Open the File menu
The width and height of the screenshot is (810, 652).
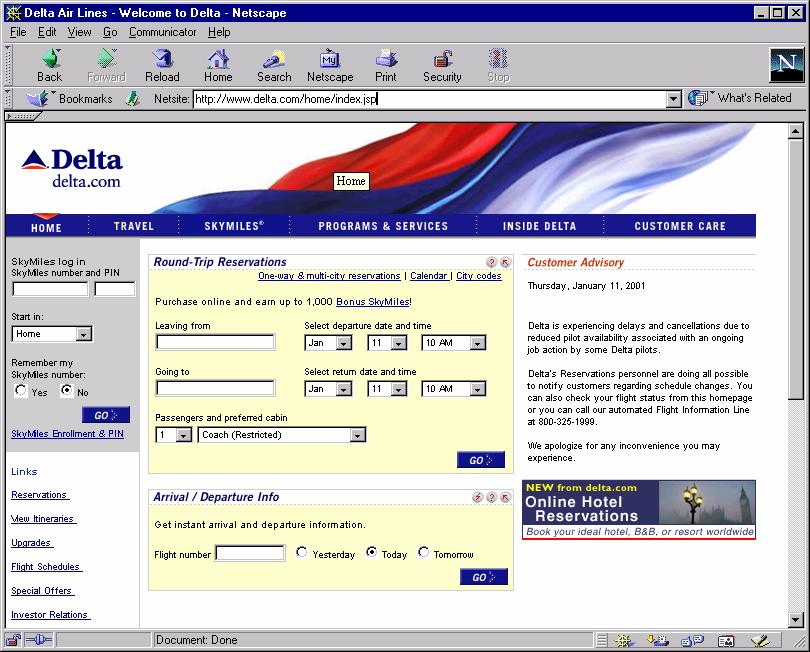click(x=18, y=32)
